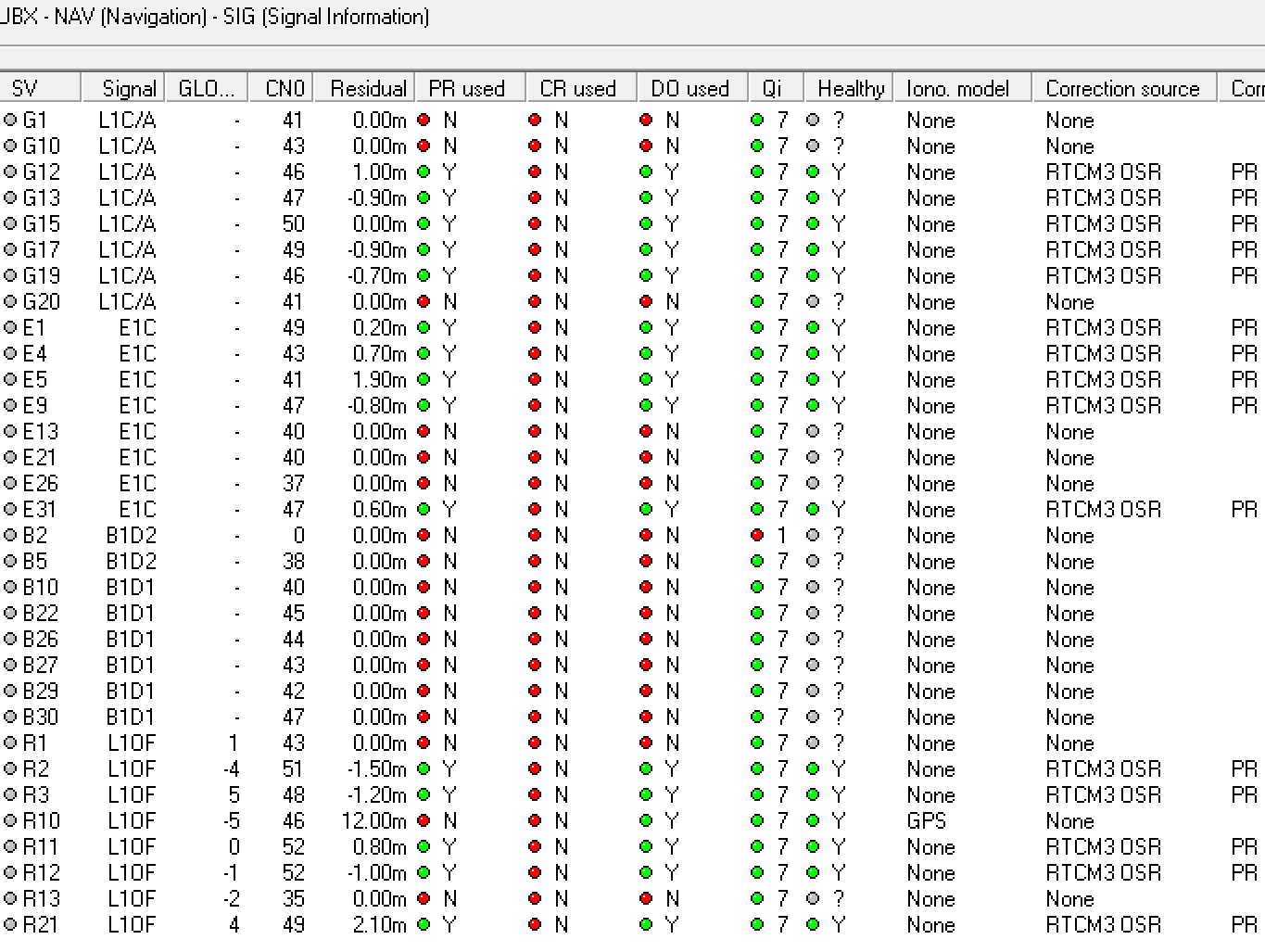The width and height of the screenshot is (1265, 952).
Task: Click the red Qi indicator in row B2
Action: (757, 536)
